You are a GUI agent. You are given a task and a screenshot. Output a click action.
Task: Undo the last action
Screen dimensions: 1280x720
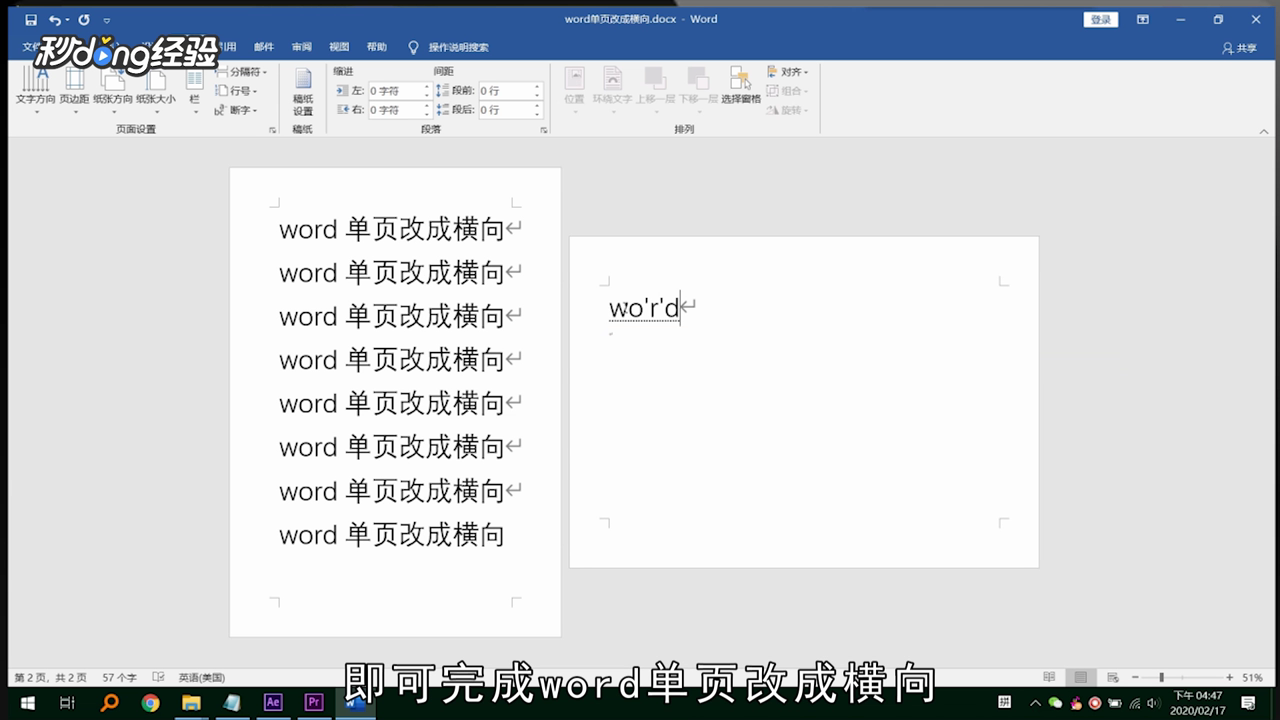tap(55, 19)
